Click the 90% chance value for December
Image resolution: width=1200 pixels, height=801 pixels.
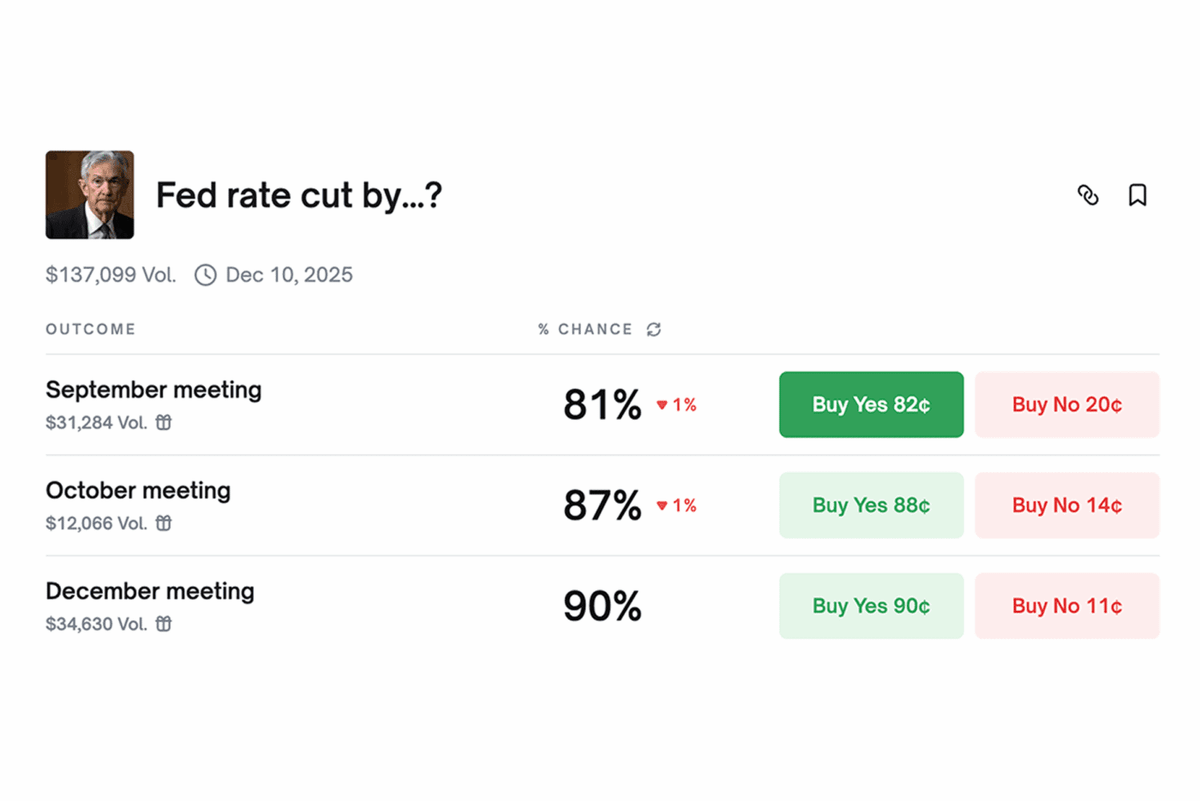click(x=602, y=606)
